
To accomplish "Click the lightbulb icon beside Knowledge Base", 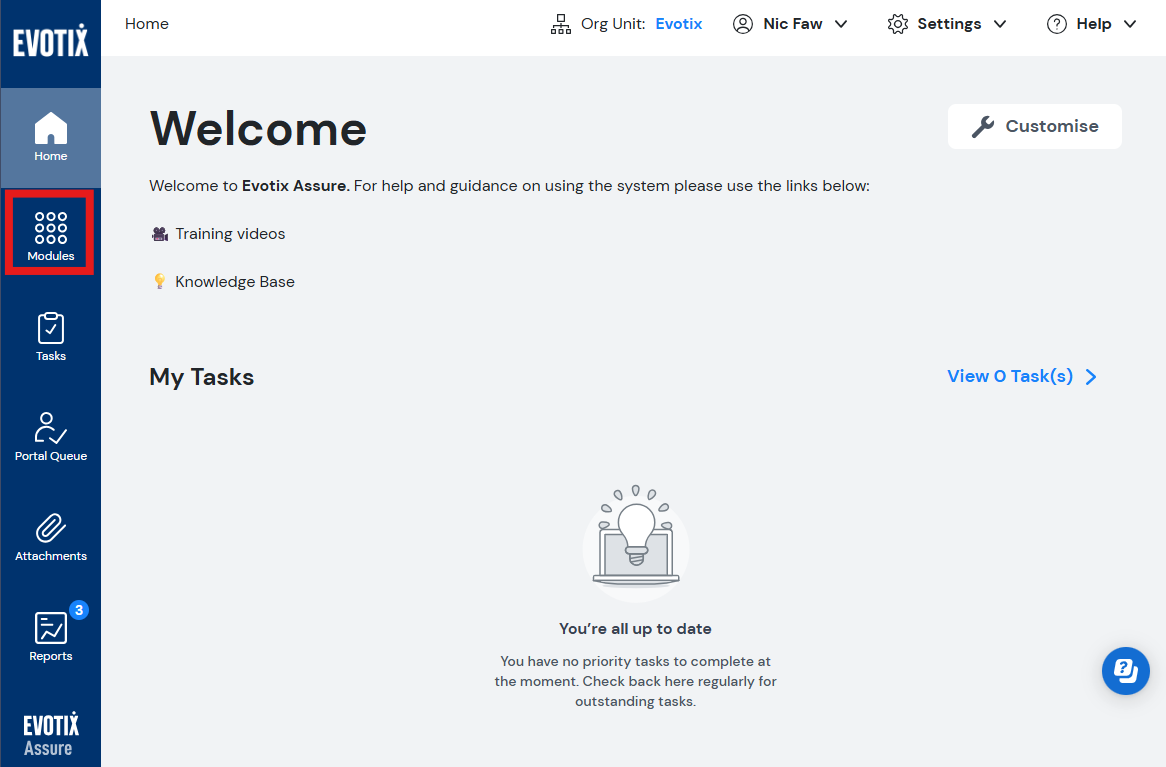I will point(159,281).
